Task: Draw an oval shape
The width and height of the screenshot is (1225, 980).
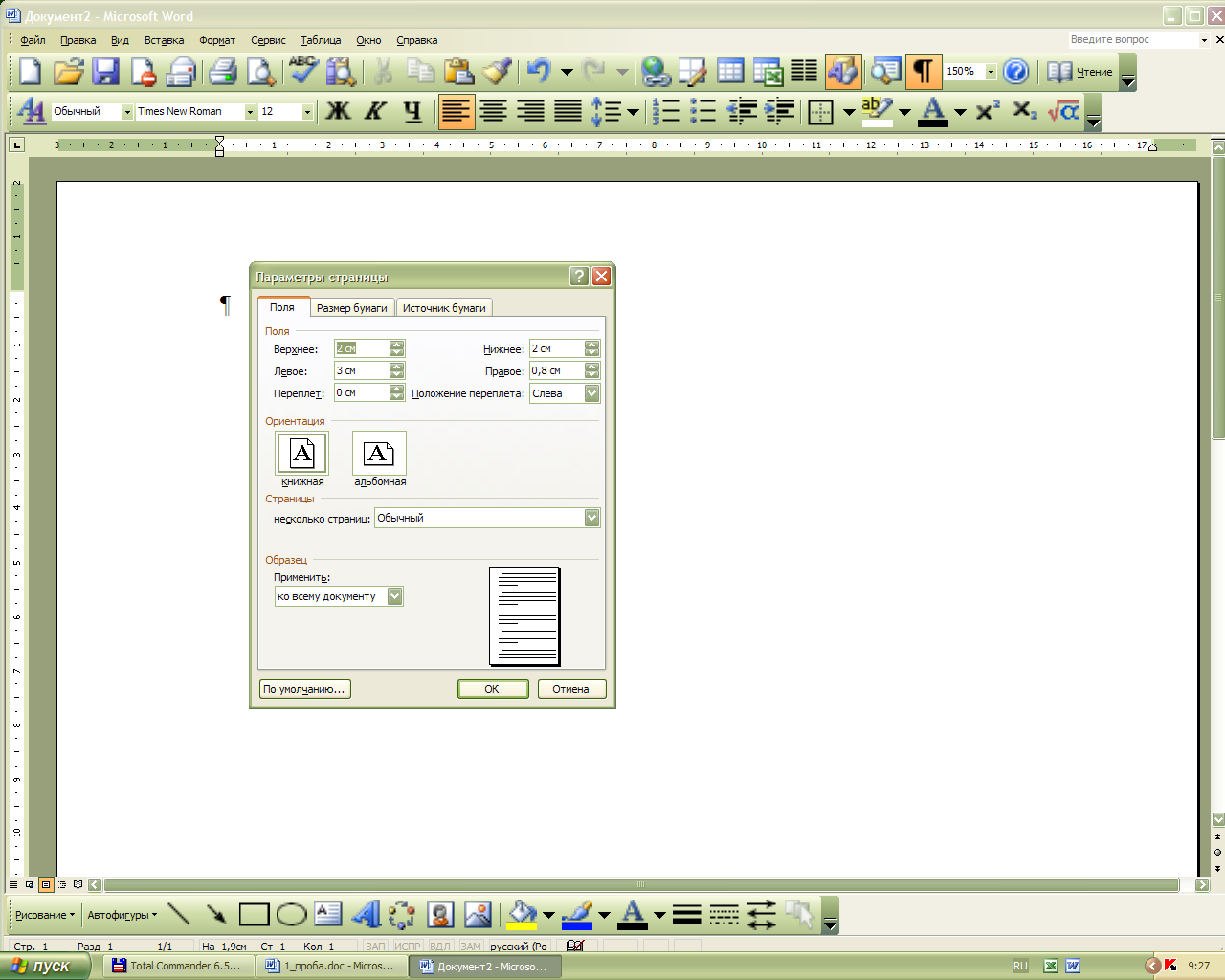Action: tap(291, 915)
